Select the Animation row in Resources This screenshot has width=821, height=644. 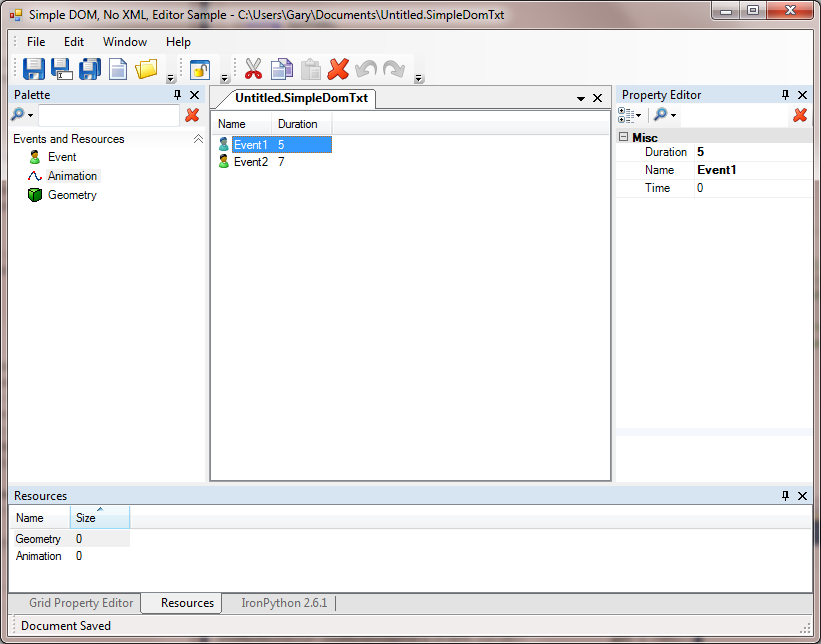[x=70, y=556]
